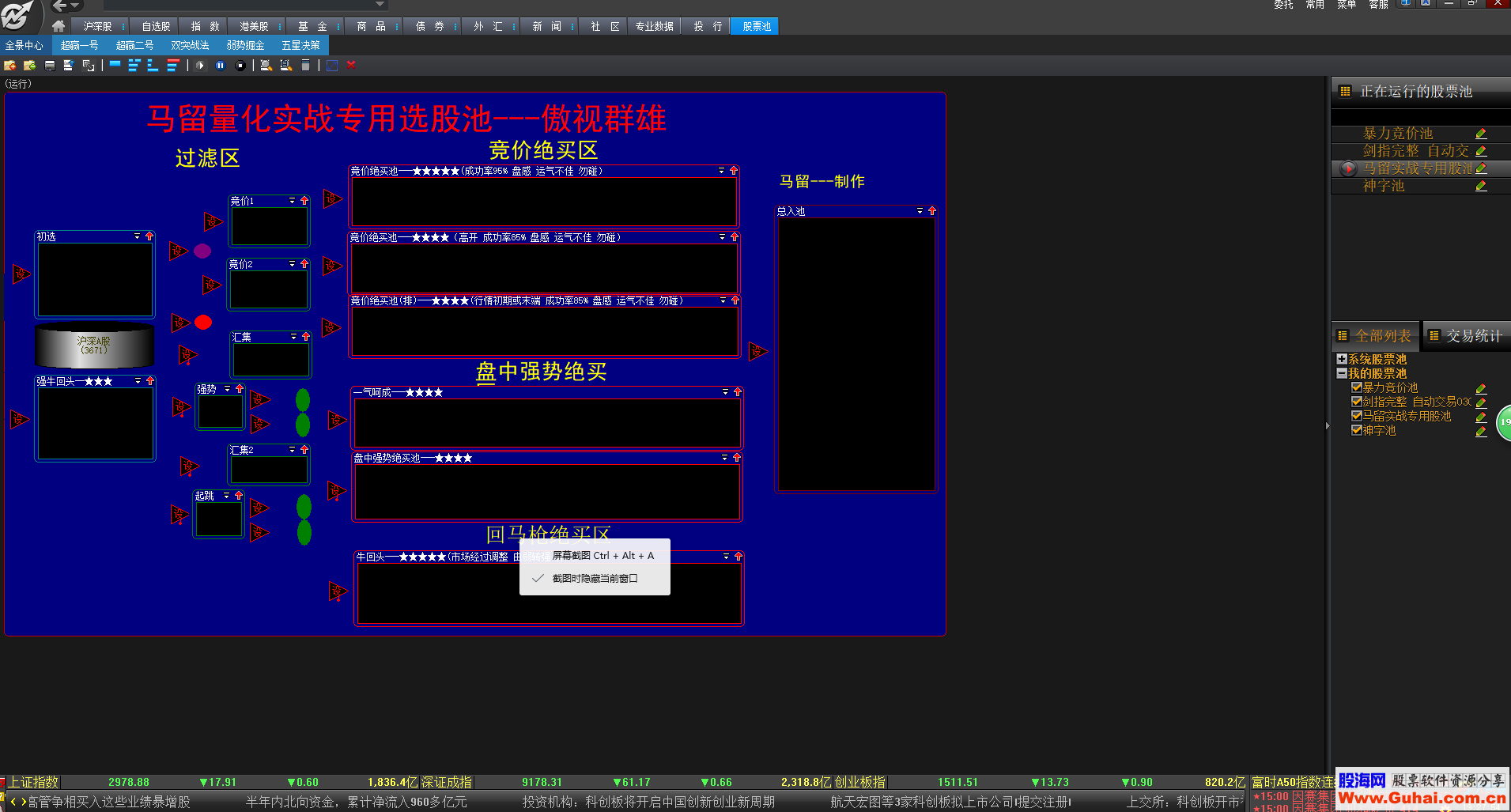Click 屏幕截图 Ctrl+Alt+A menu entry
The width and height of the screenshot is (1511, 812).
pyautogui.click(x=595, y=556)
